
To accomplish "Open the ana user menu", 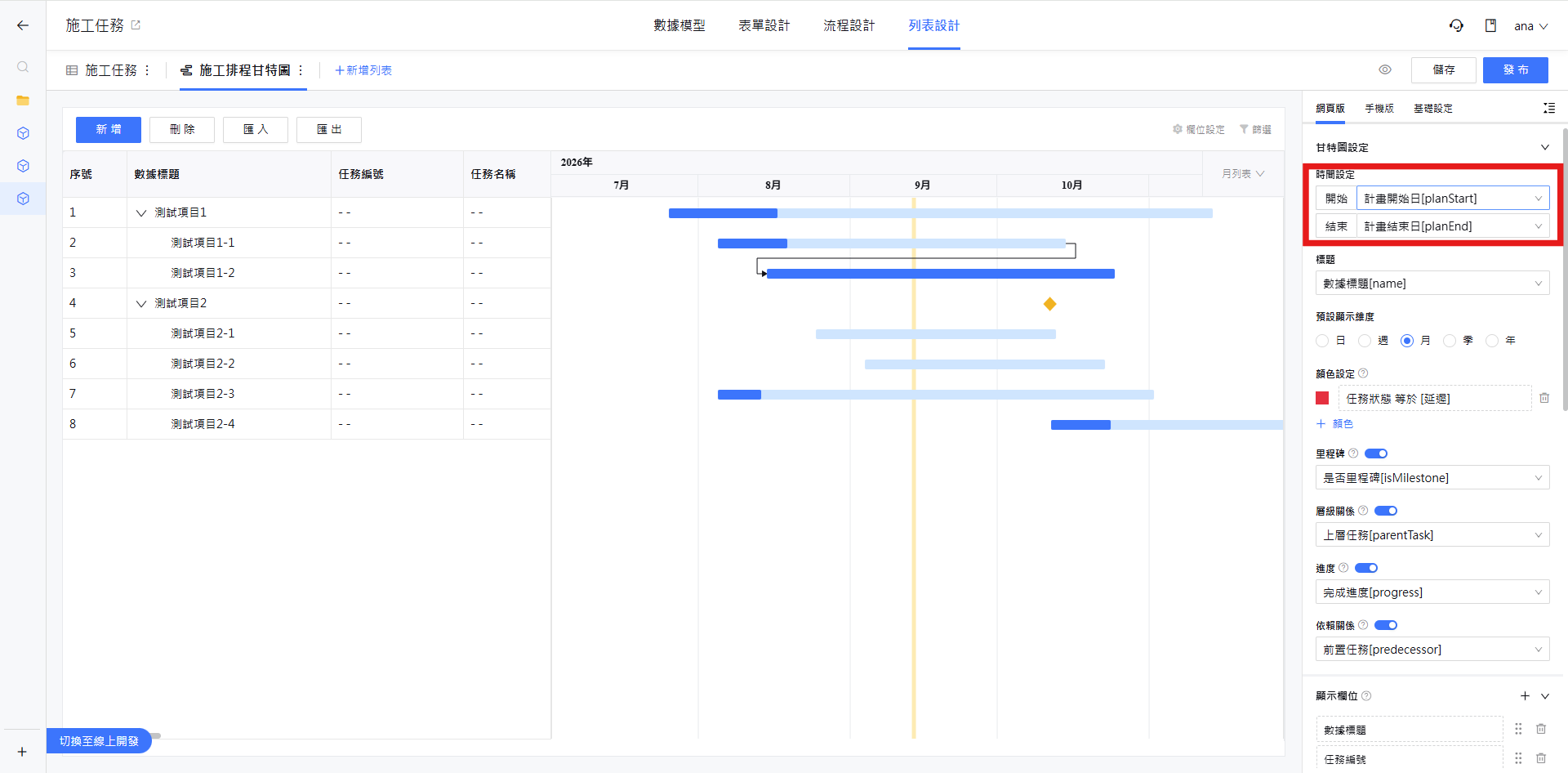I will [1531, 26].
